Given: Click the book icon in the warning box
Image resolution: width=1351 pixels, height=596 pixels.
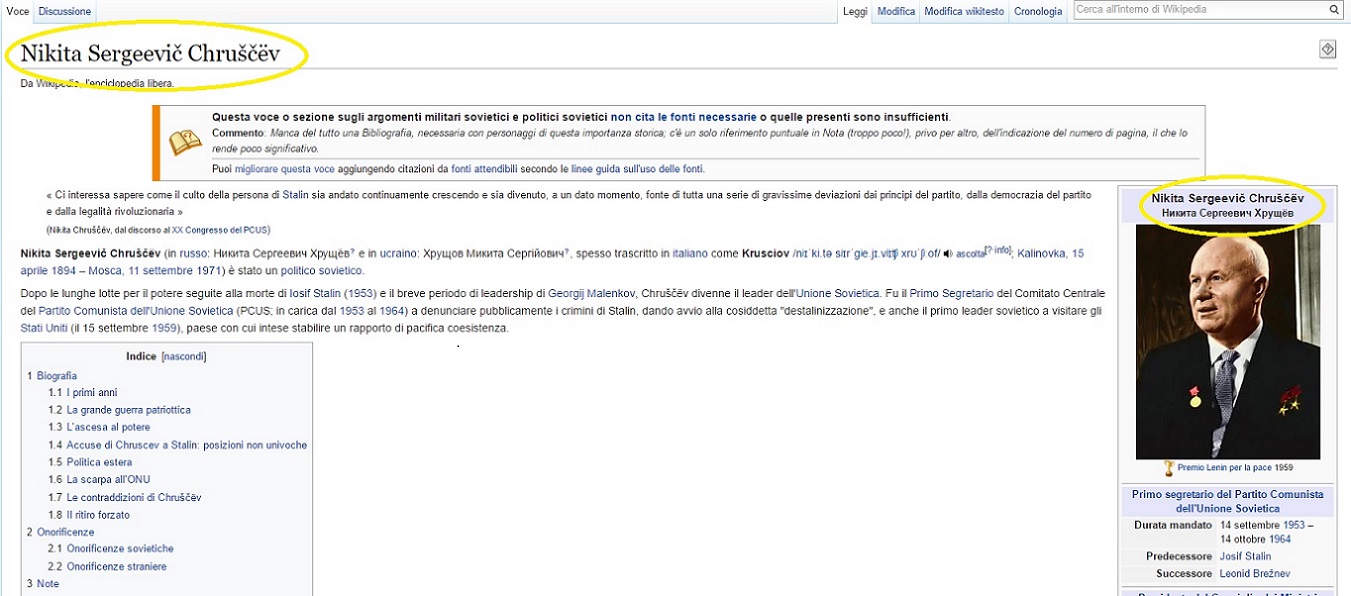Looking at the screenshot, I should [185, 142].
